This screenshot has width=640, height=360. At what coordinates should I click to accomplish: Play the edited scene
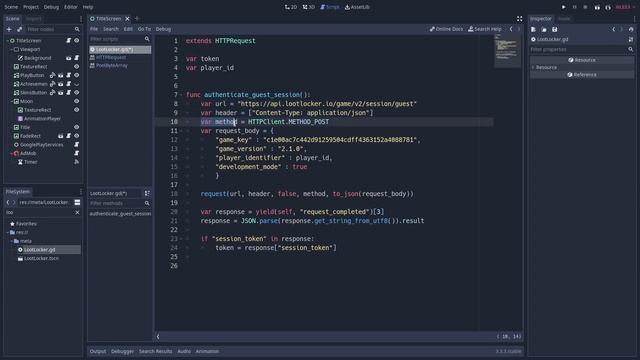(597, 7)
